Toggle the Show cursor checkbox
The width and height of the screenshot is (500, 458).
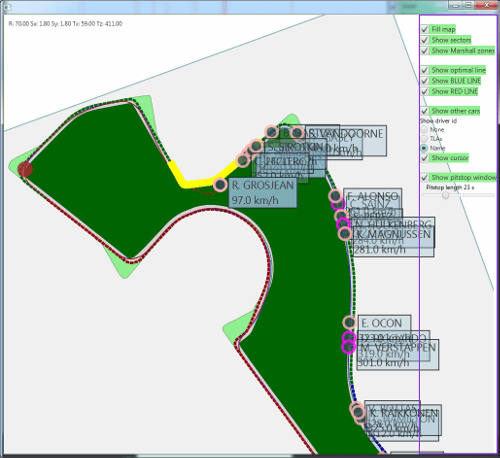[x=425, y=158]
